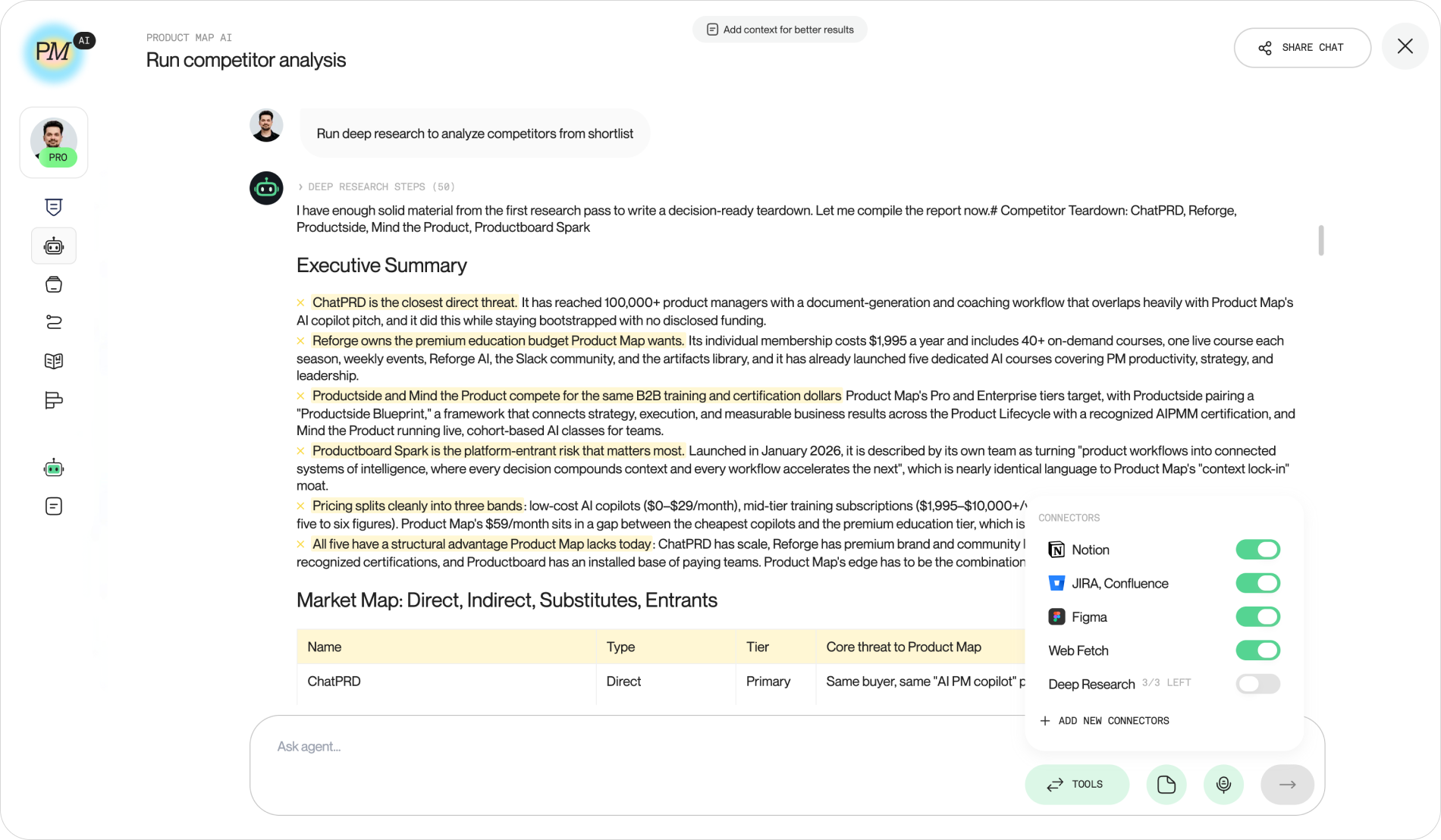This screenshot has width=1441, height=840.
Task: Open the PRO user profile avatar
Action: 54,142
